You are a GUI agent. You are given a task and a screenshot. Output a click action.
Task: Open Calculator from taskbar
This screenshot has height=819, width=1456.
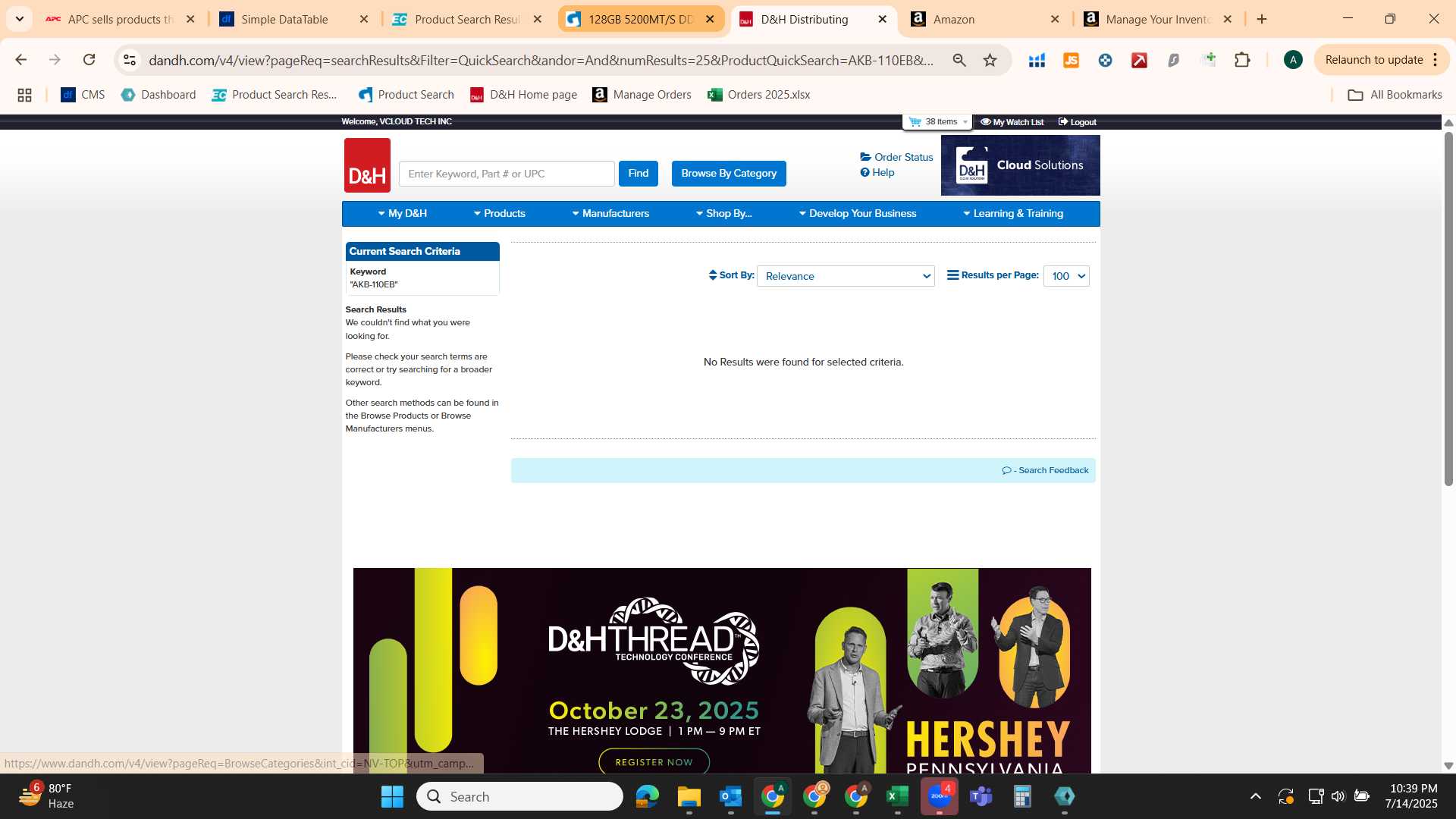pyautogui.click(x=1022, y=796)
